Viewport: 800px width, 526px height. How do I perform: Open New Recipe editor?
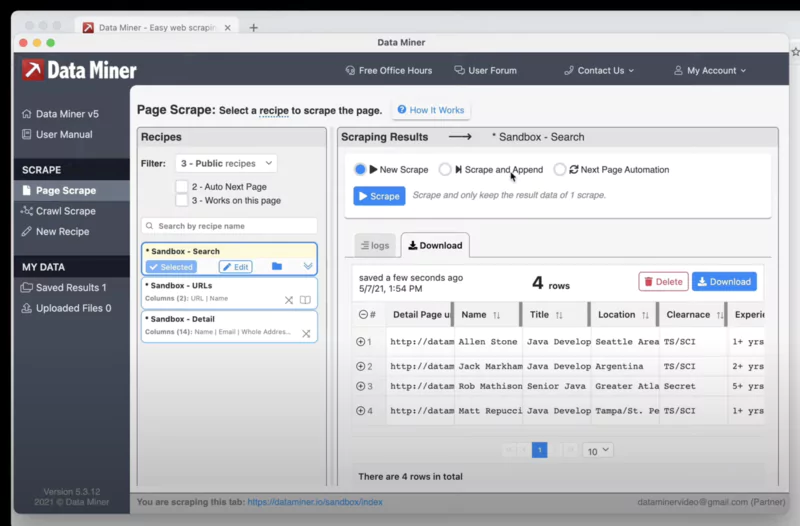pyautogui.click(x=55, y=231)
